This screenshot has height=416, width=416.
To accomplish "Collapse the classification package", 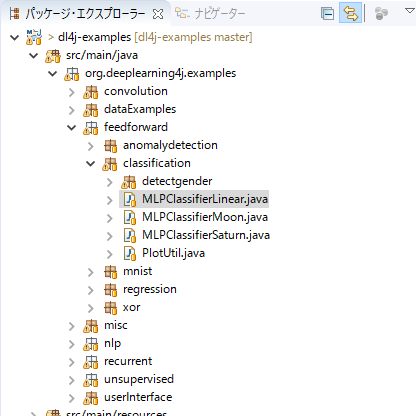I will [91, 163].
